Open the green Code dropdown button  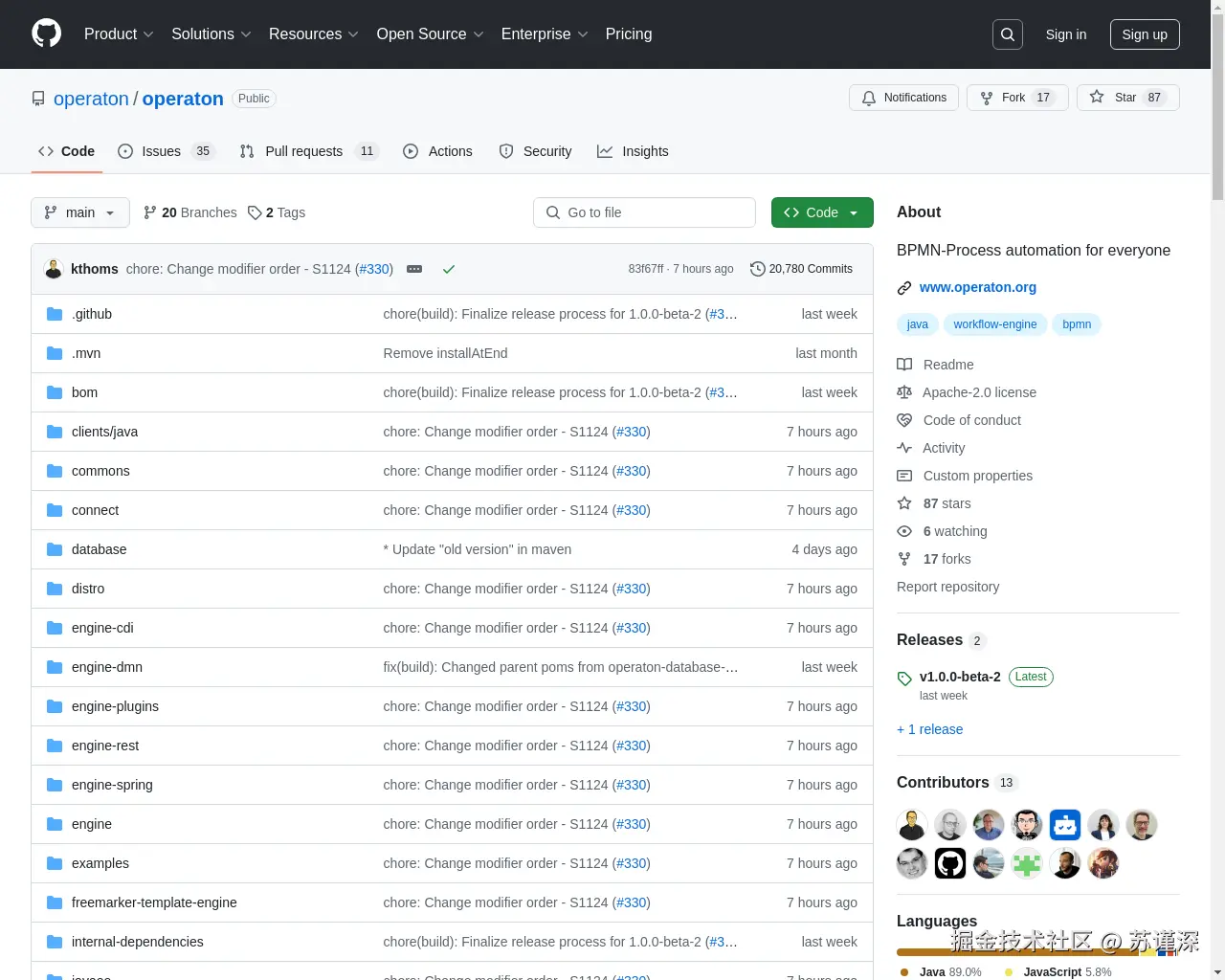822,212
